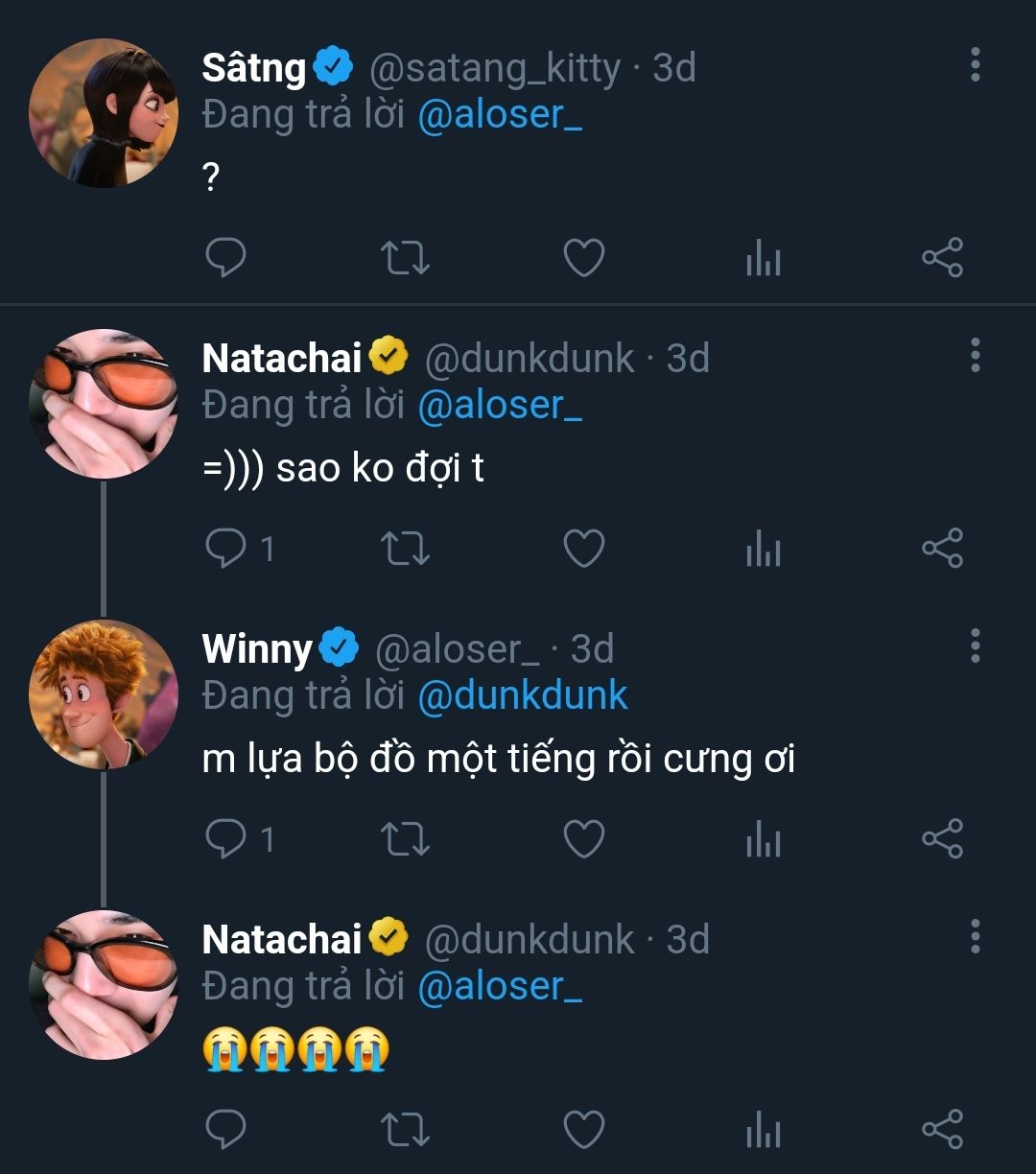Share Natachai's crying emoji tweet
The width and height of the screenshot is (1036, 1174).
tap(942, 1130)
